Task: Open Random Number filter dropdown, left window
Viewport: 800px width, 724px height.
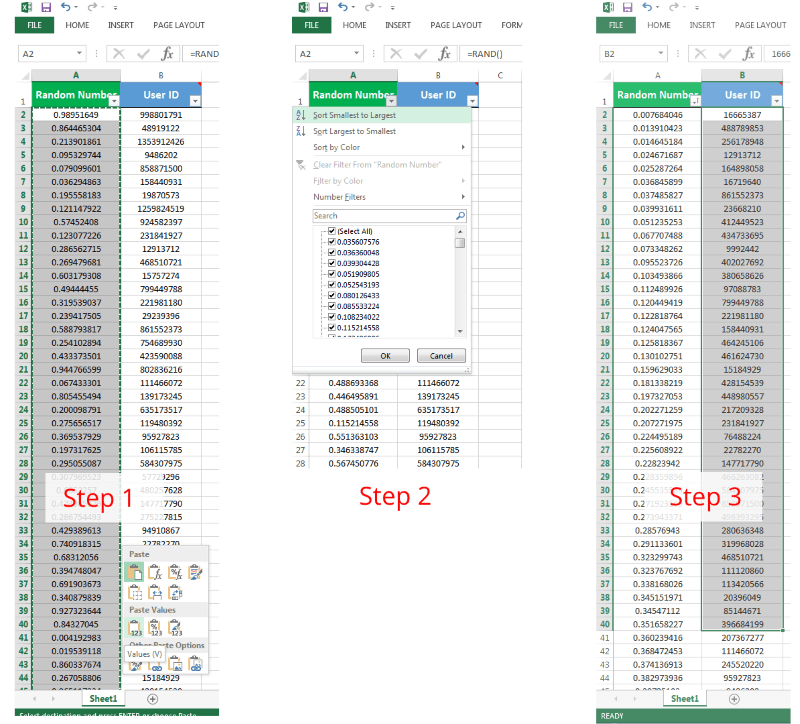Action: tap(114, 101)
